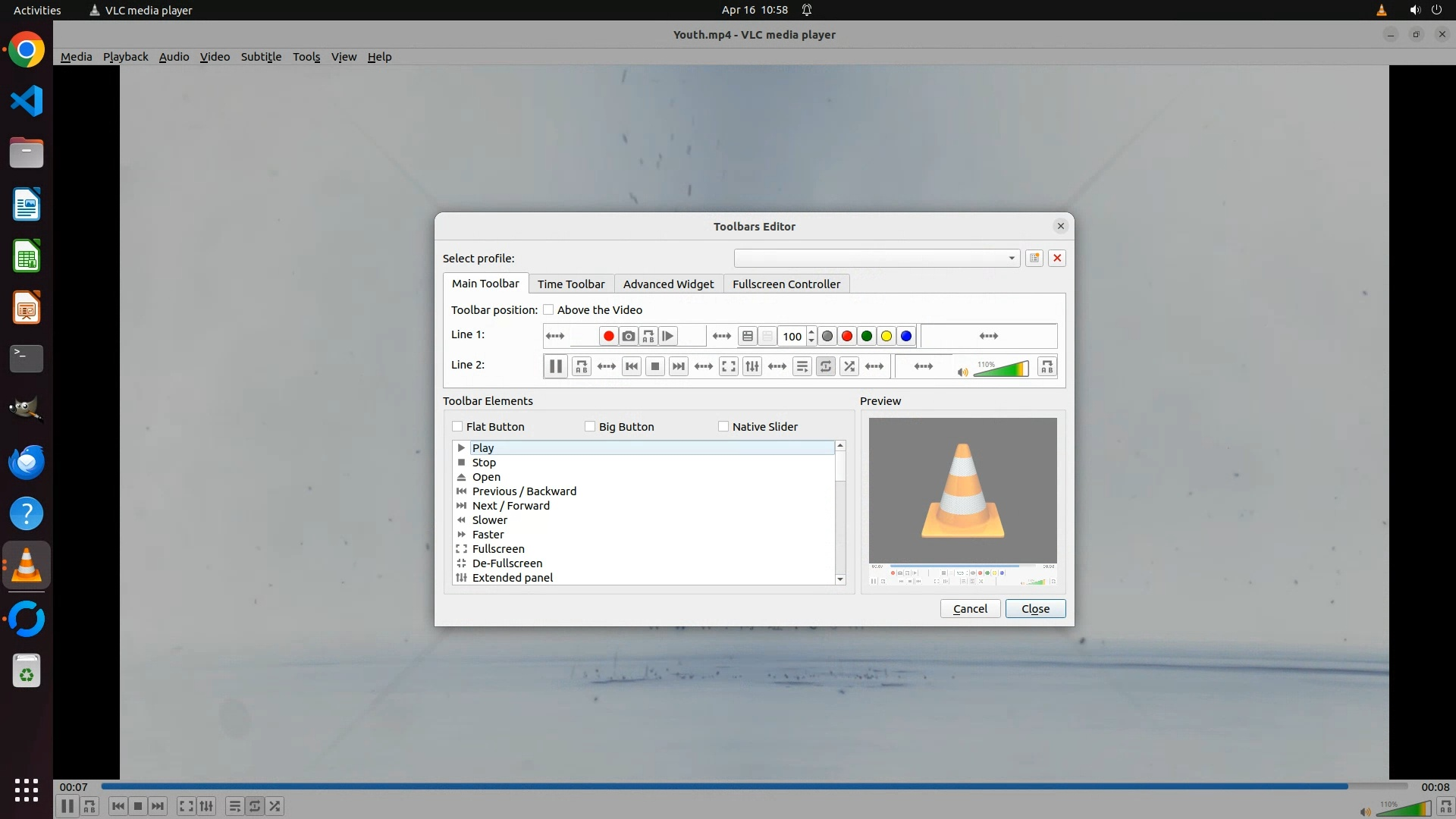Click the new profile icon beside dropdown
Screen dimensions: 1456x819
(1034, 258)
